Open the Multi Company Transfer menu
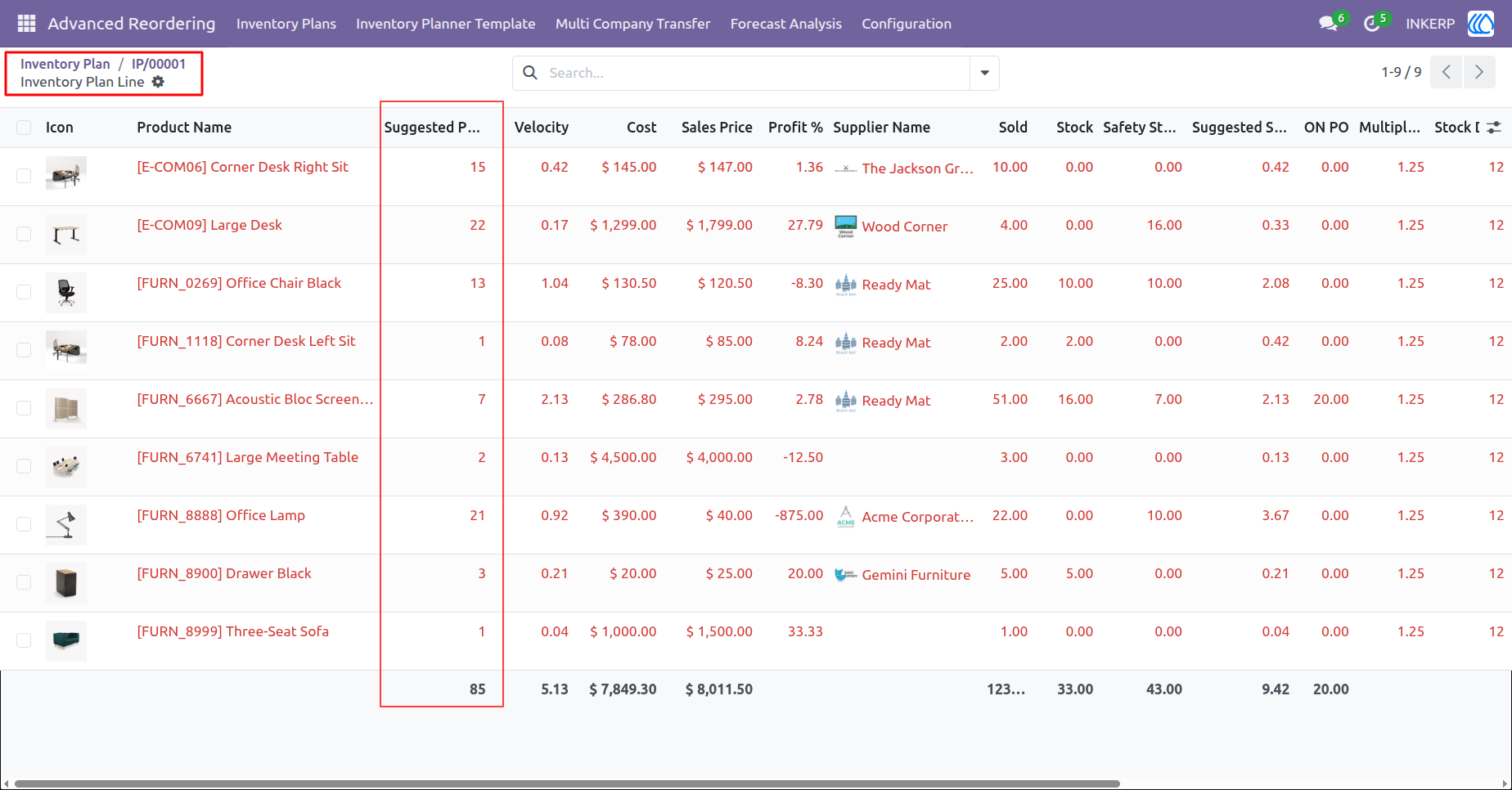 633,24
